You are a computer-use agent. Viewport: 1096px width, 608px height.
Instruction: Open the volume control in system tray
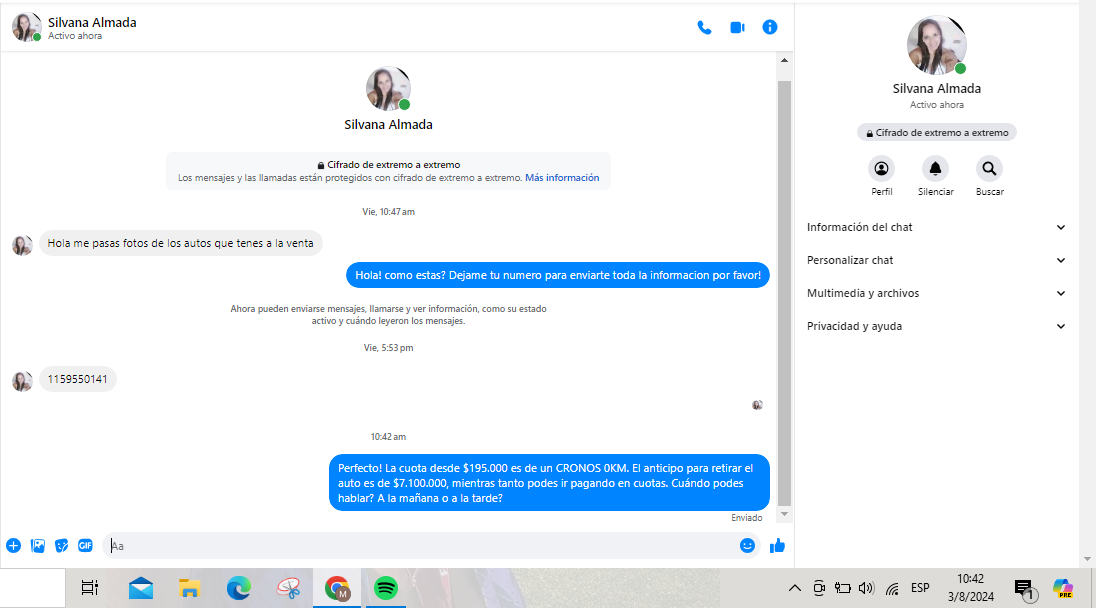point(866,588)
